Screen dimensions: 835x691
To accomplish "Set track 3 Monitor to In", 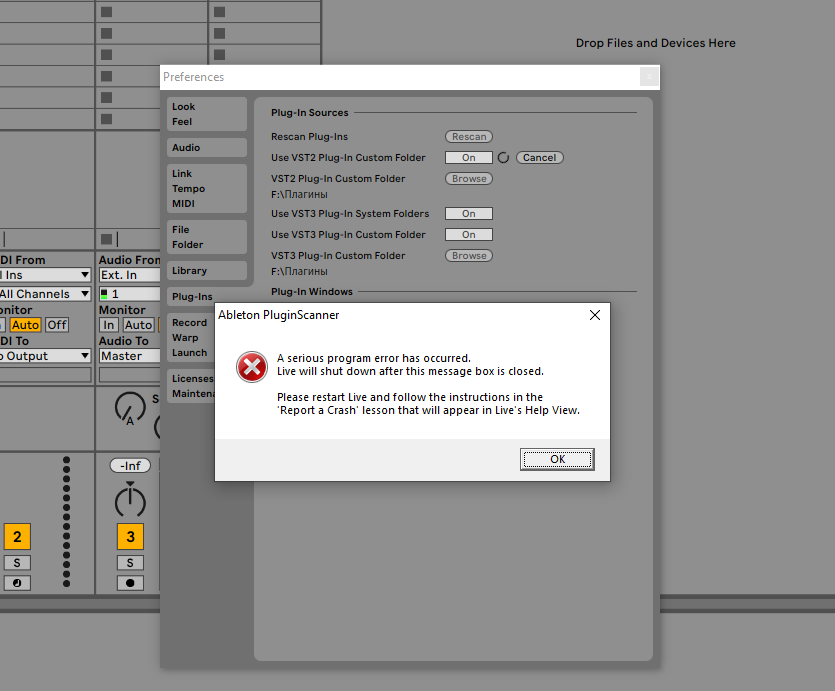I will [x=109, y=325].
